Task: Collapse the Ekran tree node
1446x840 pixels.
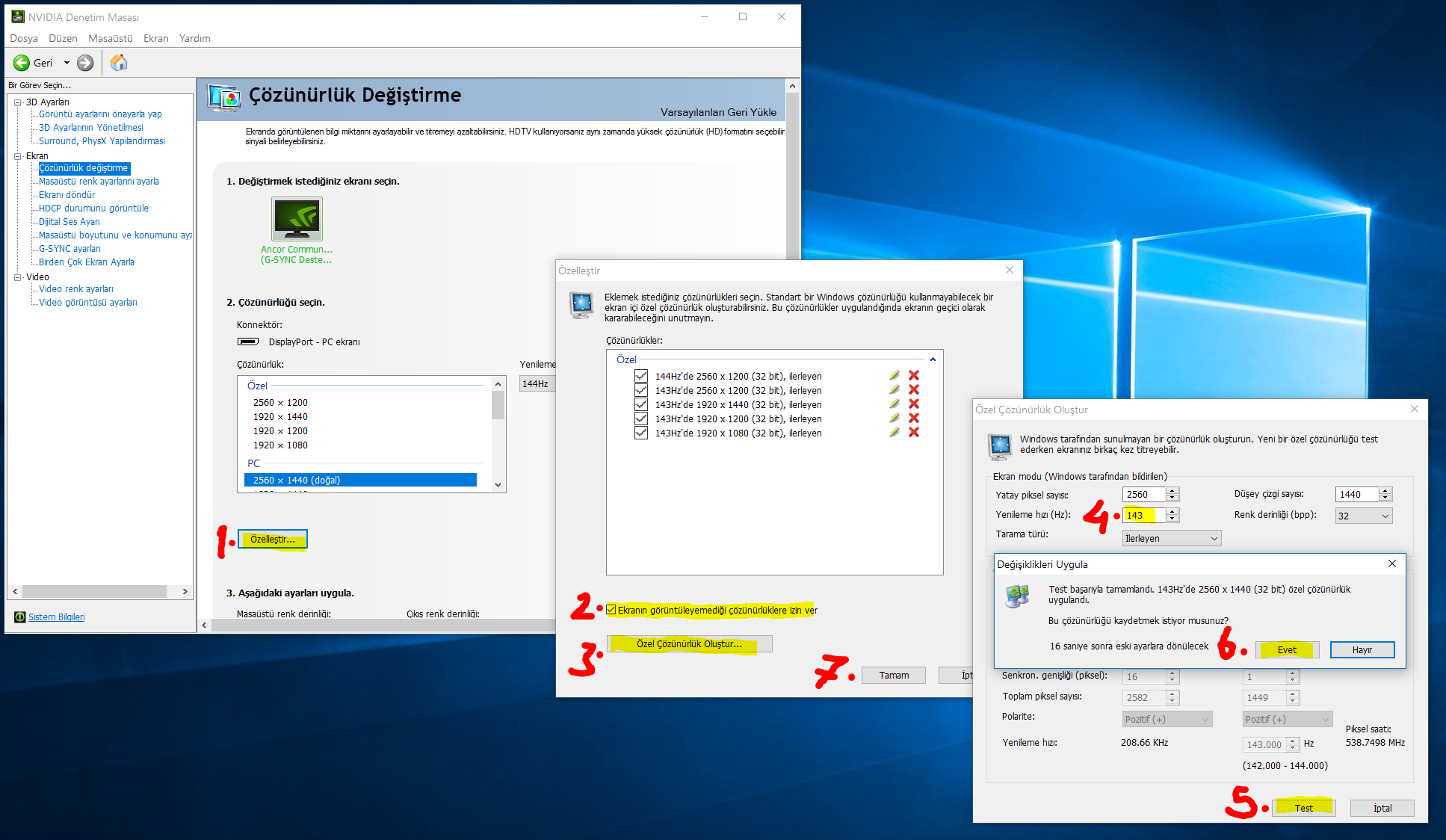Action: (18, 156)
